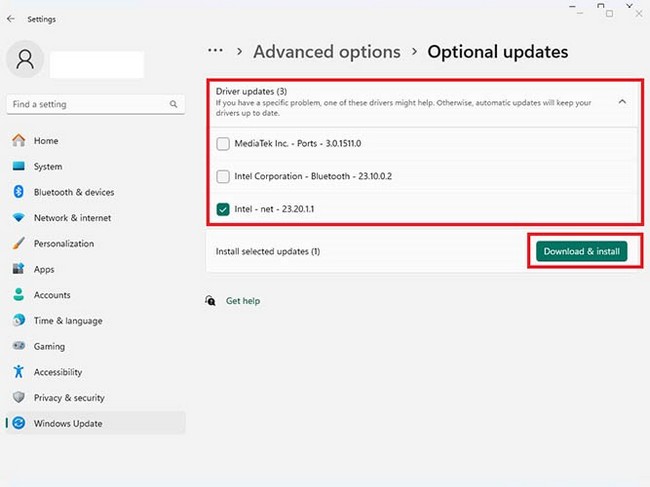Open System settings label
This screenshot has height=487, width=650.
tap(48, 166)
